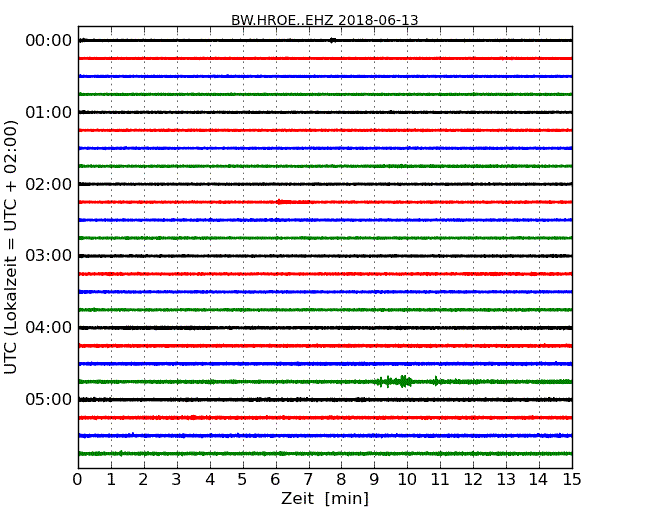Click x-axis tick label 12
The image size is (650, 520).
coord(473,480)
